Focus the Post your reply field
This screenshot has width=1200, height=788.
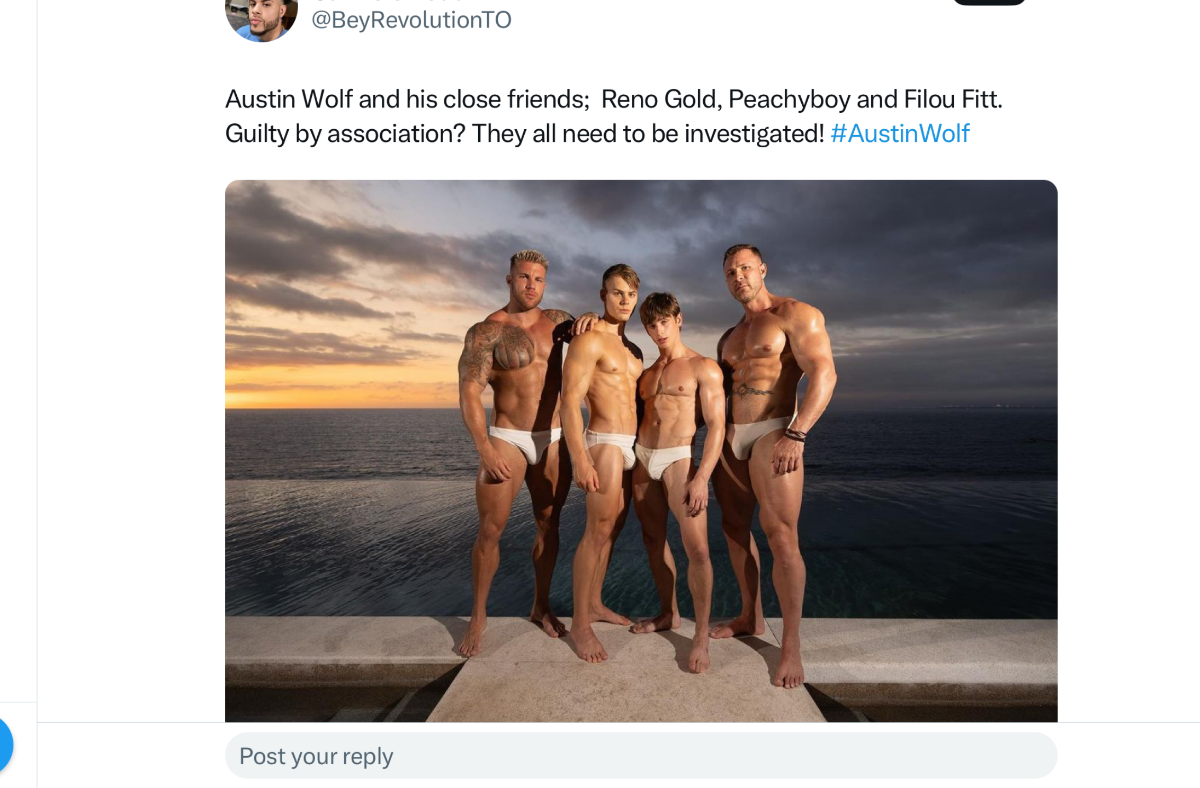(641, 755)
